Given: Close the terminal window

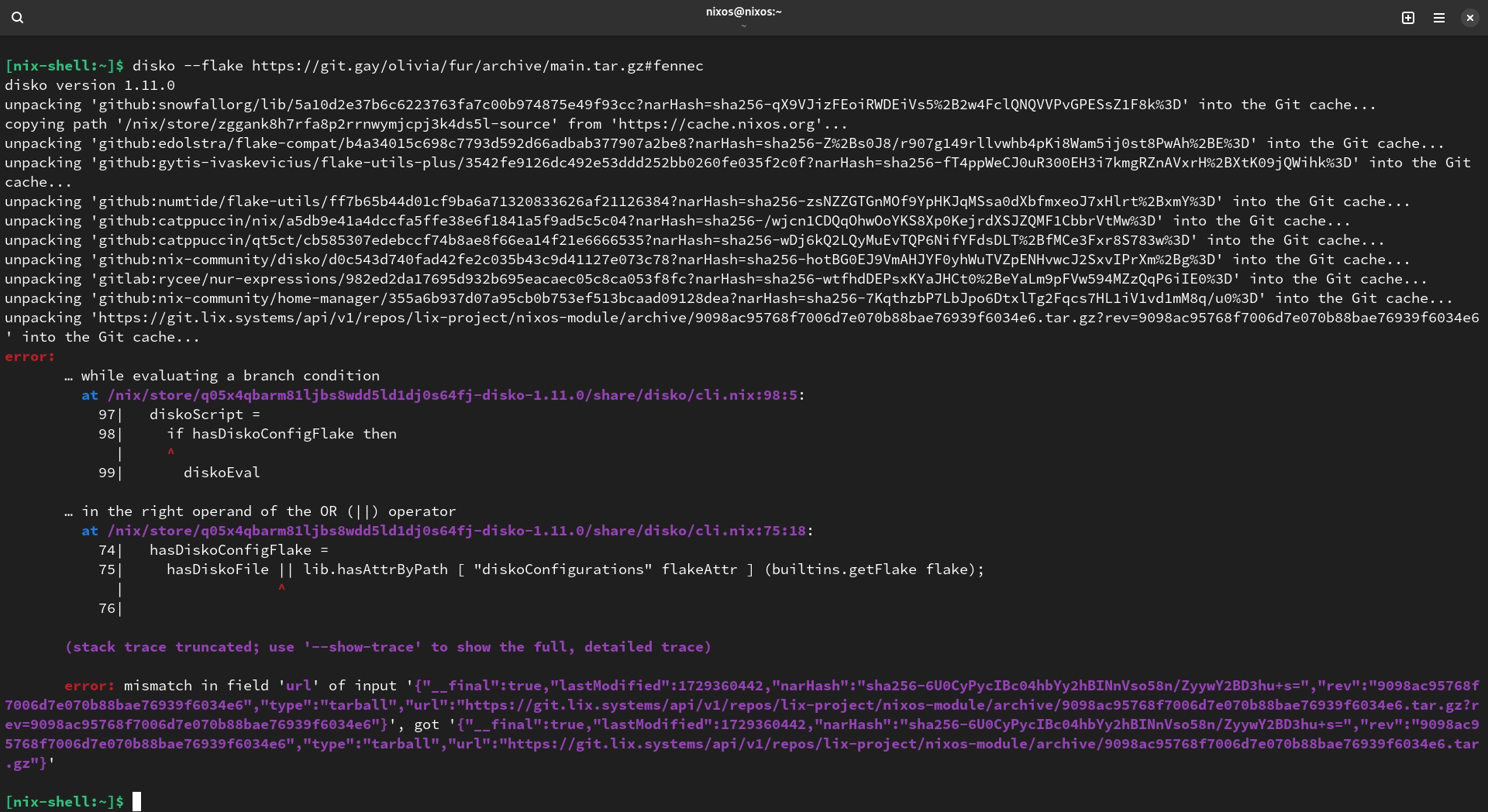Looking at the screenshot, I should click(1469, 18).
